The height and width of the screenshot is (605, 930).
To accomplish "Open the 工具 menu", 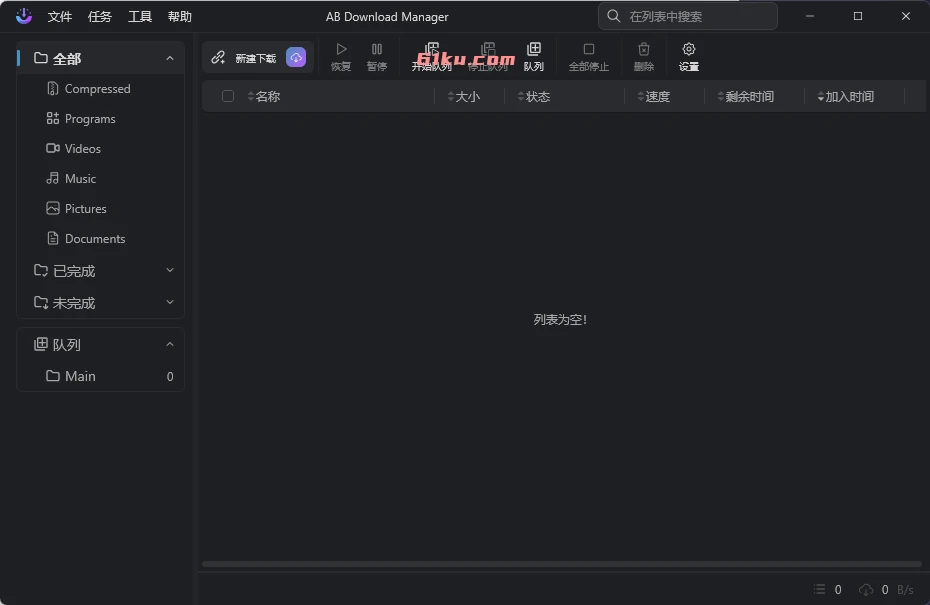I will pos(140,17).
